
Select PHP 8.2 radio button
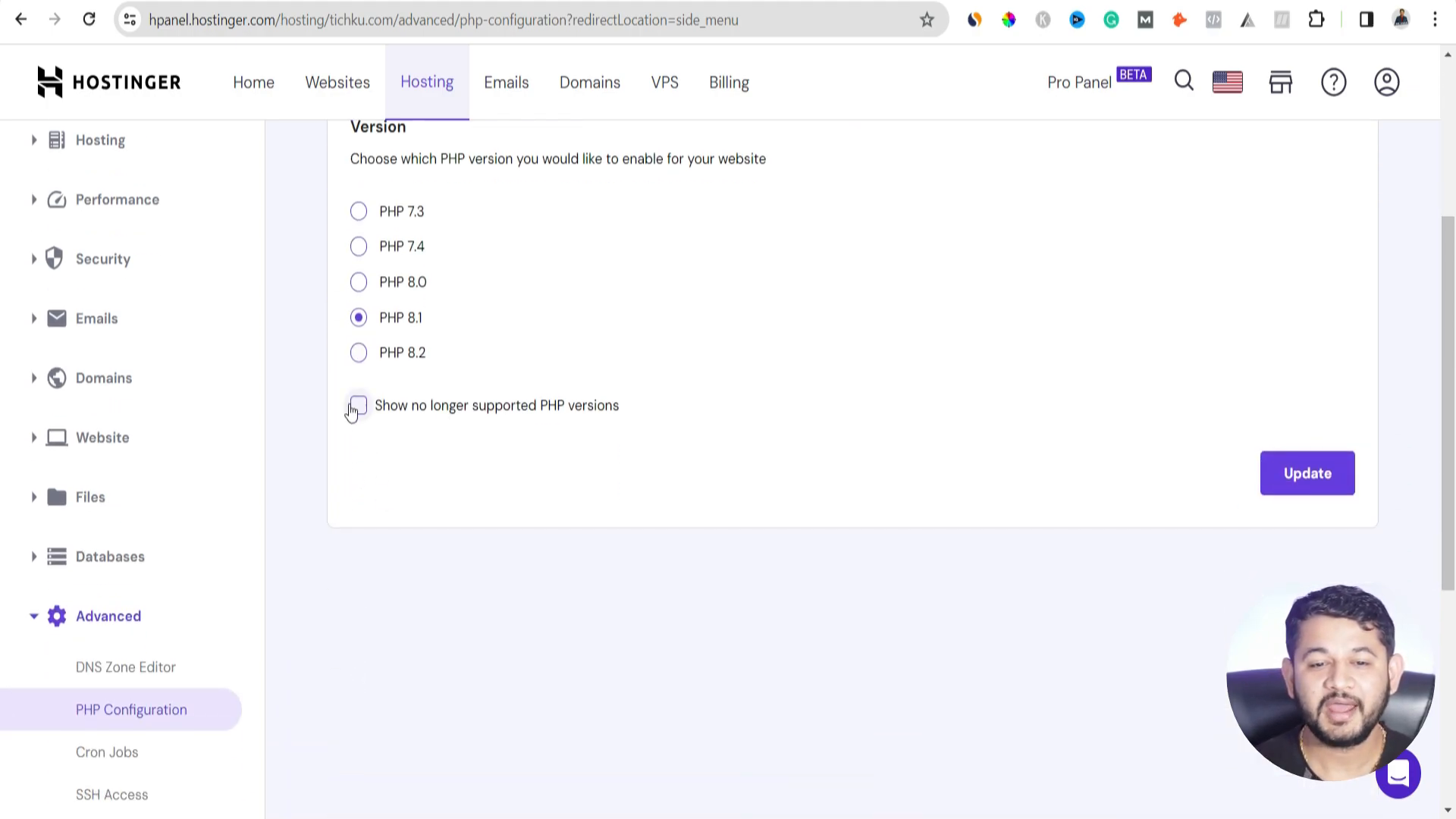(358, 352)
